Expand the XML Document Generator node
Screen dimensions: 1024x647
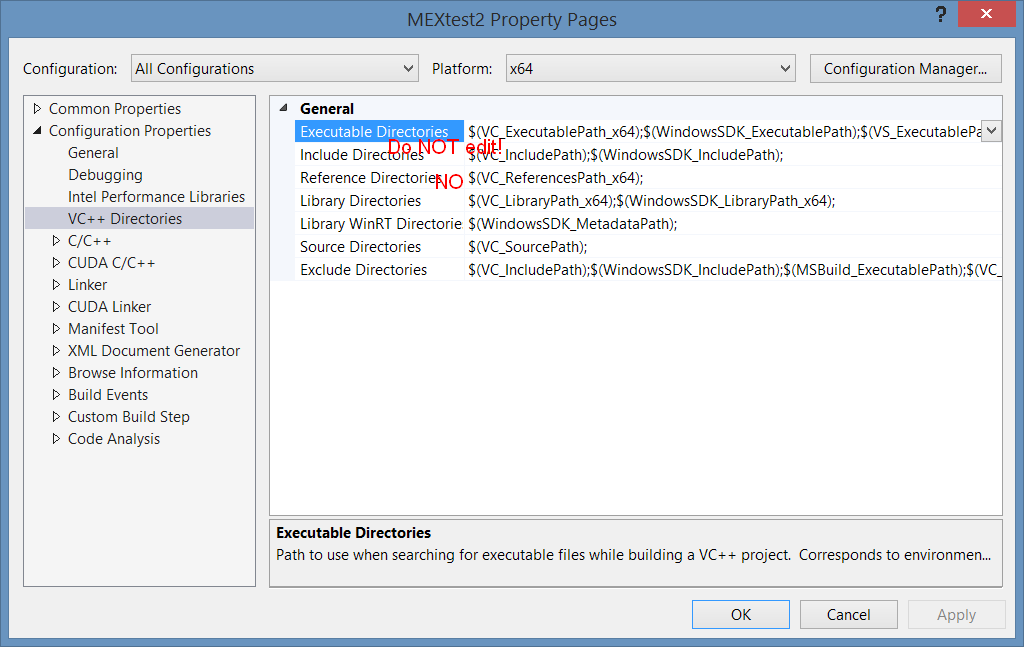[56, 351]
